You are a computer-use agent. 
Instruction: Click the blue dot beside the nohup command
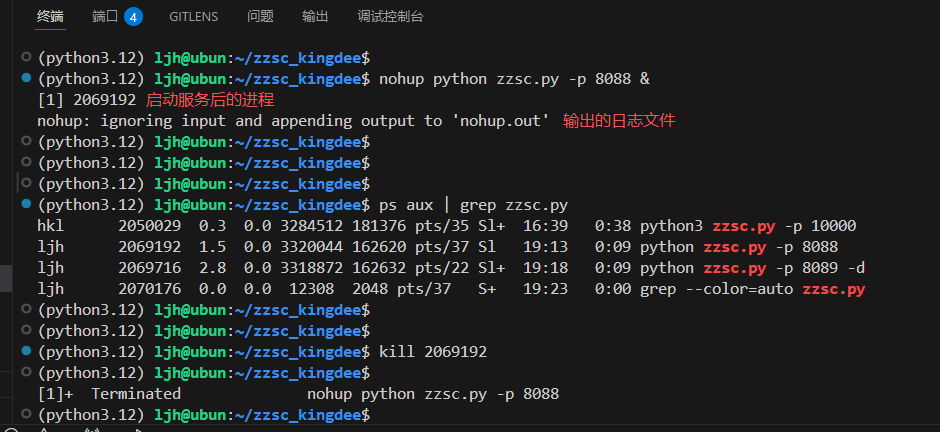pos(26,77)
